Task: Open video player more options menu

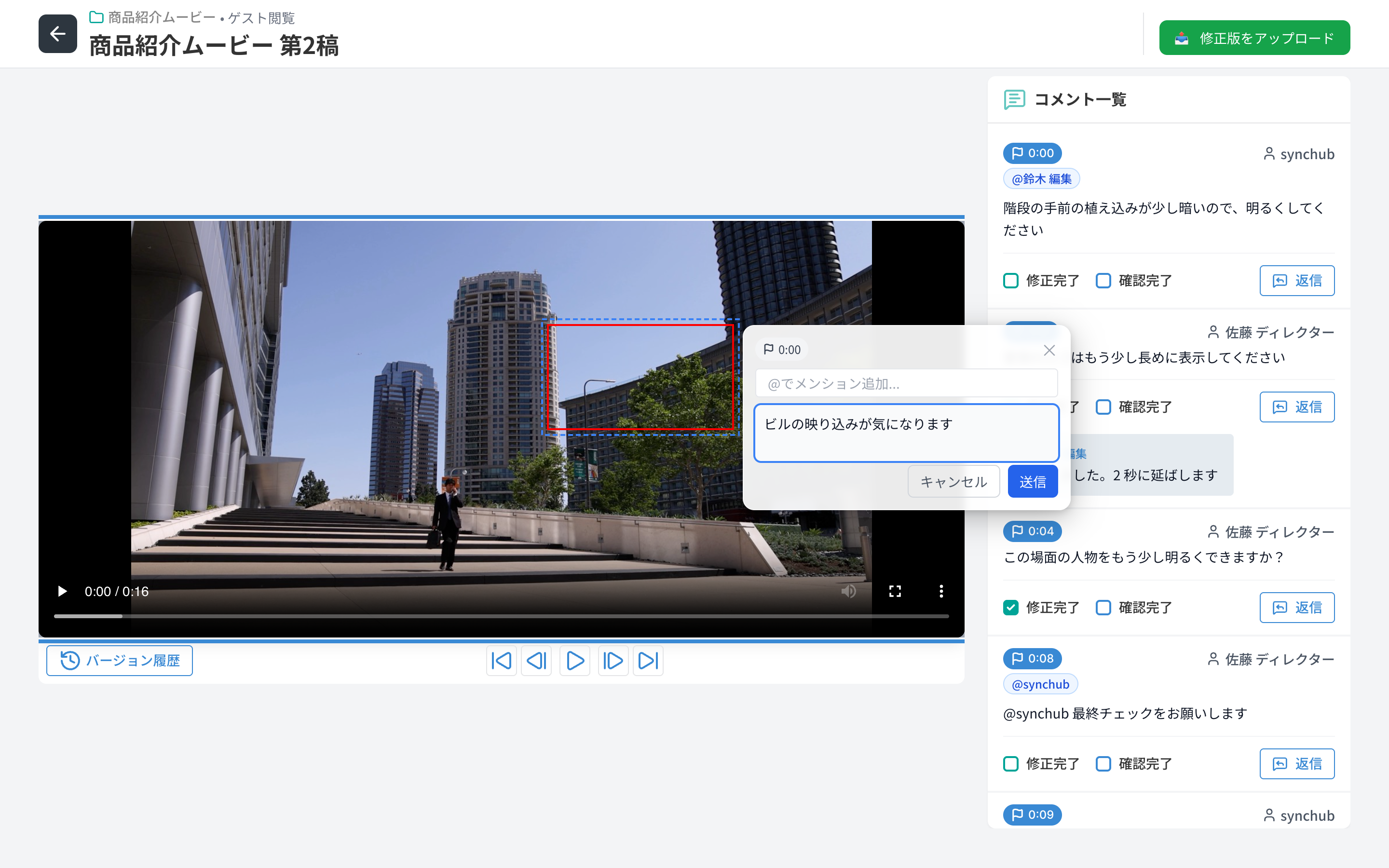Action: (x=941, y=591)
